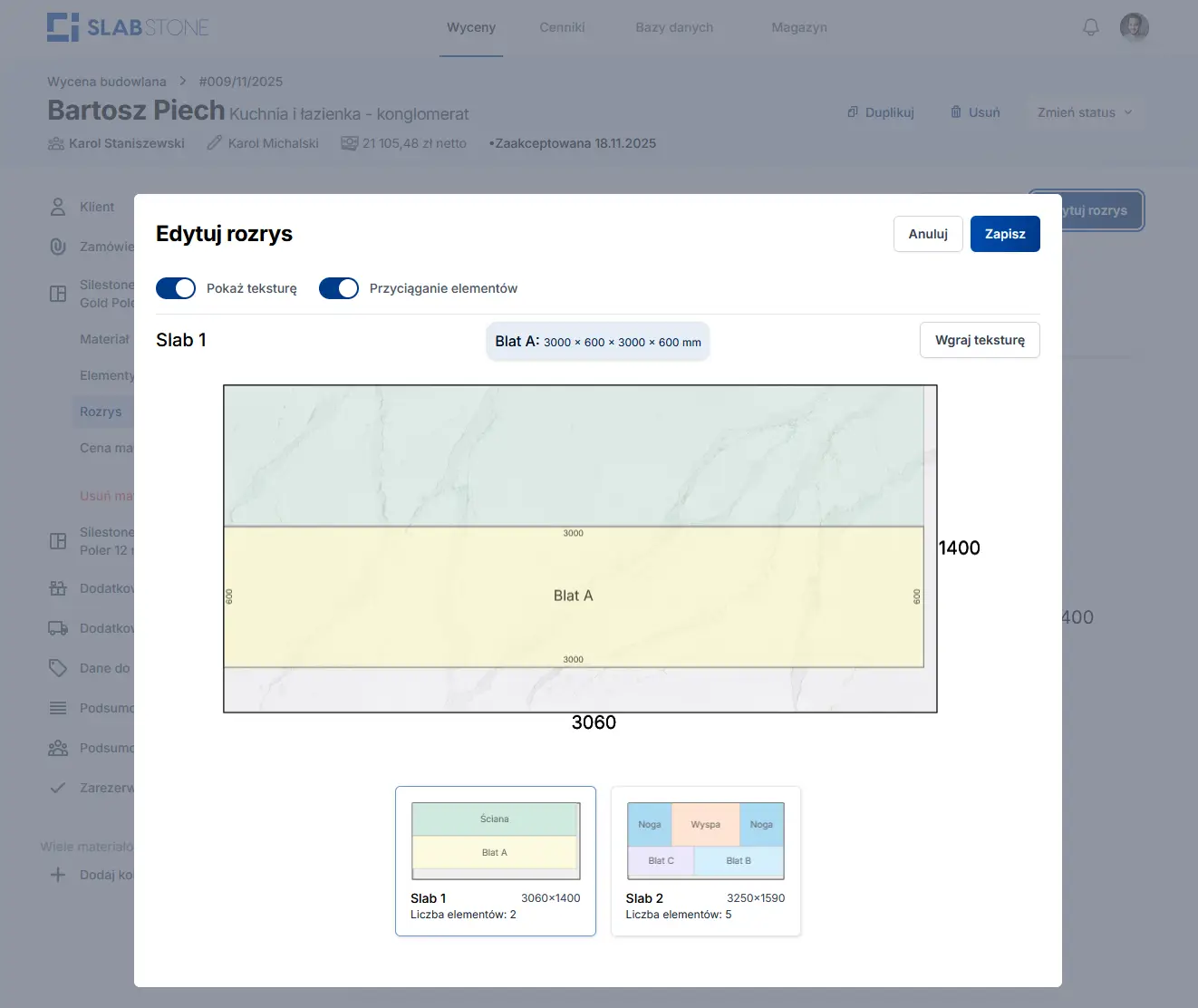
Task: Open user profile avatar
Action: 1134,27
